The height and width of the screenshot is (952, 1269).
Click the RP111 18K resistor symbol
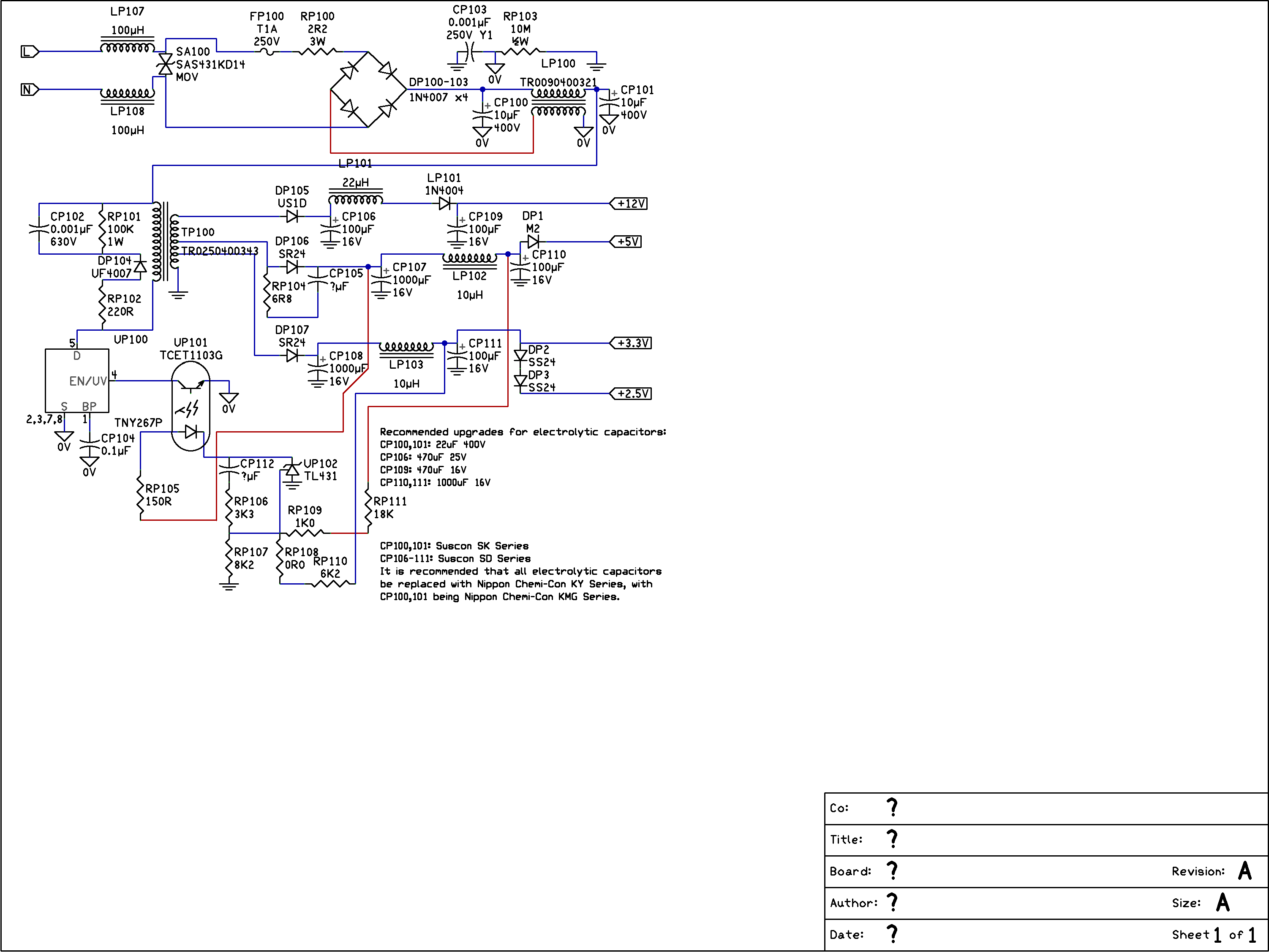(368, 508)
